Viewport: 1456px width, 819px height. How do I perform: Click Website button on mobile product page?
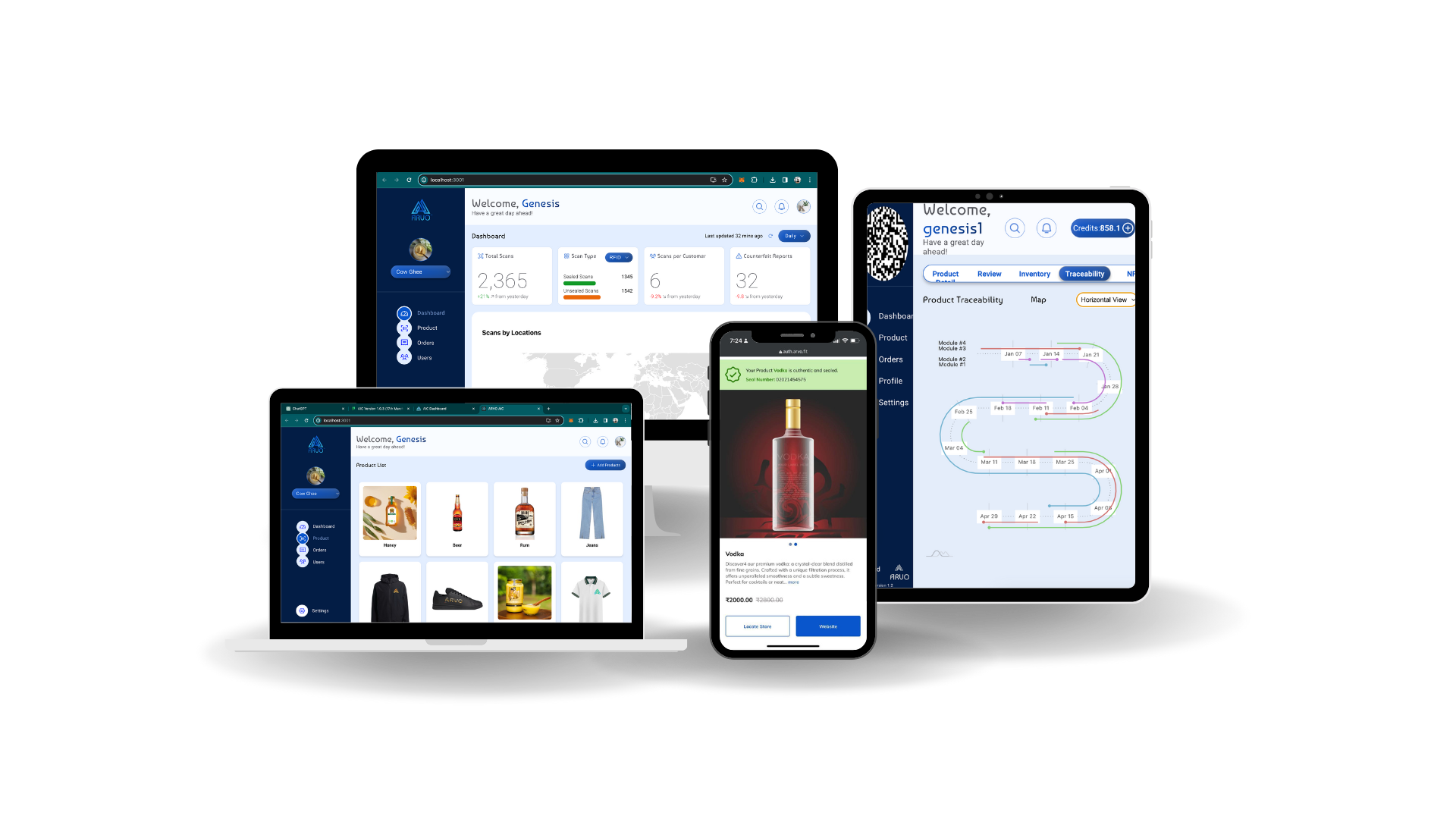(x=828, y=626)
